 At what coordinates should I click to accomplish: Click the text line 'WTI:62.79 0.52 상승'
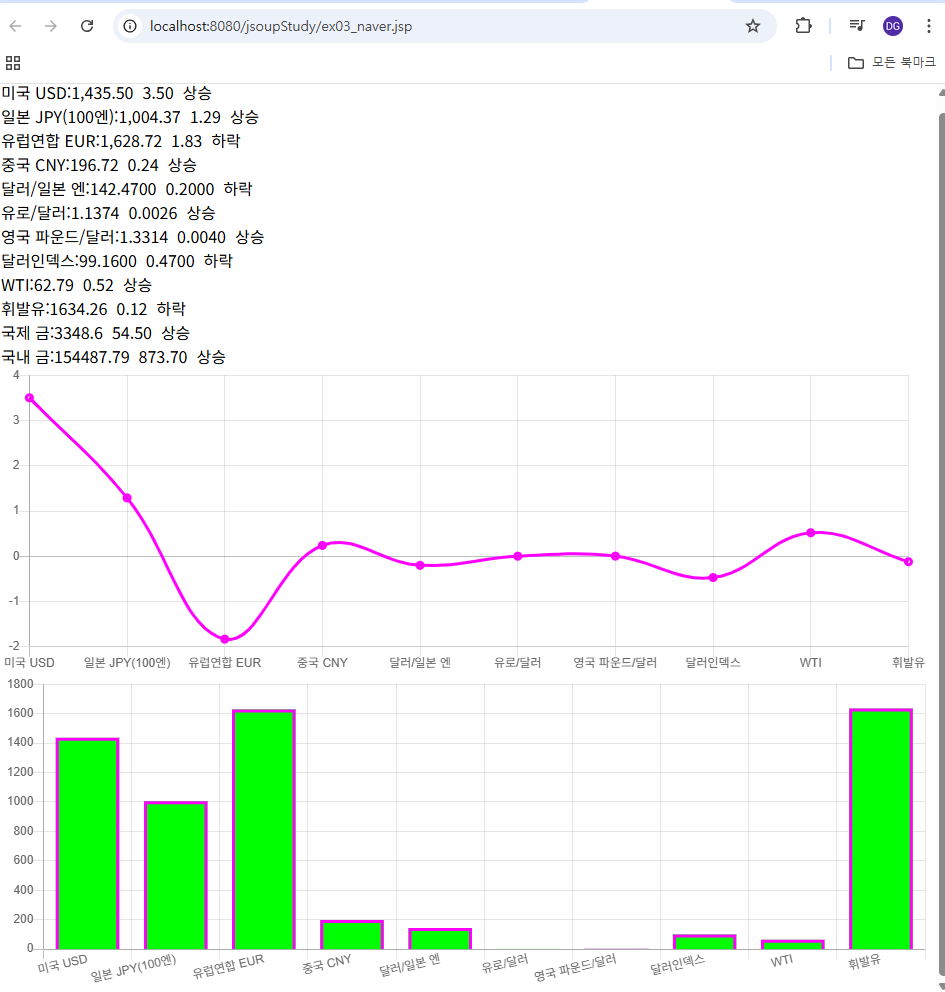(77, 285)
